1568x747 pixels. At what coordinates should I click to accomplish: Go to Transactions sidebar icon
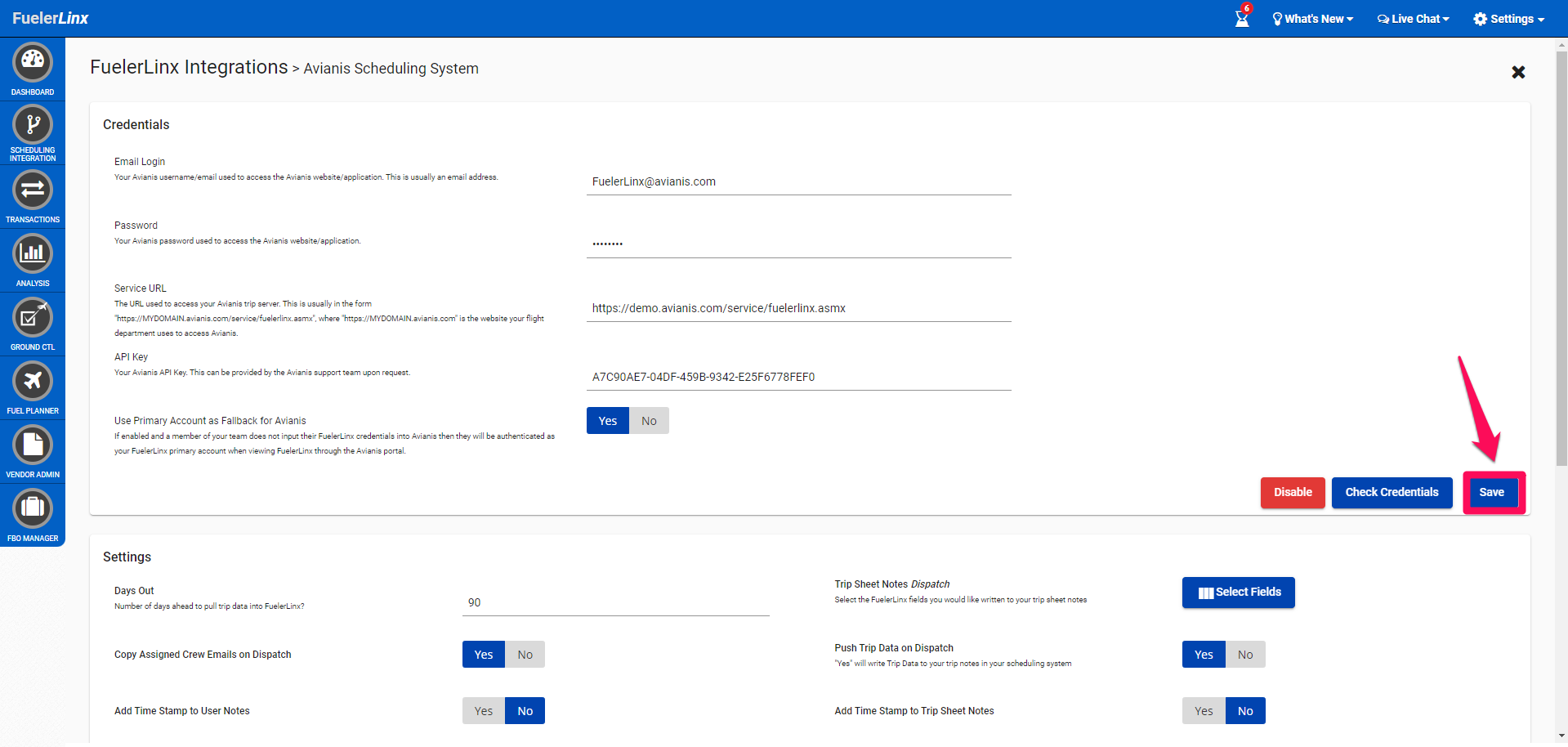pyautogui.click(x=33, y=190)
